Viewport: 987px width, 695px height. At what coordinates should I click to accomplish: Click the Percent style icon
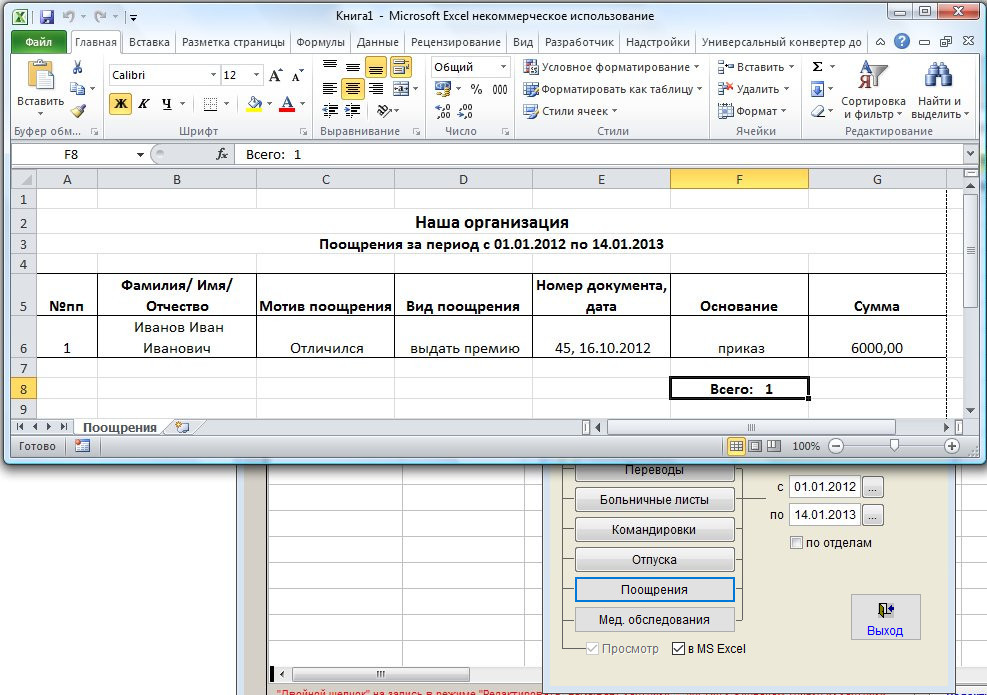point(476,89)
